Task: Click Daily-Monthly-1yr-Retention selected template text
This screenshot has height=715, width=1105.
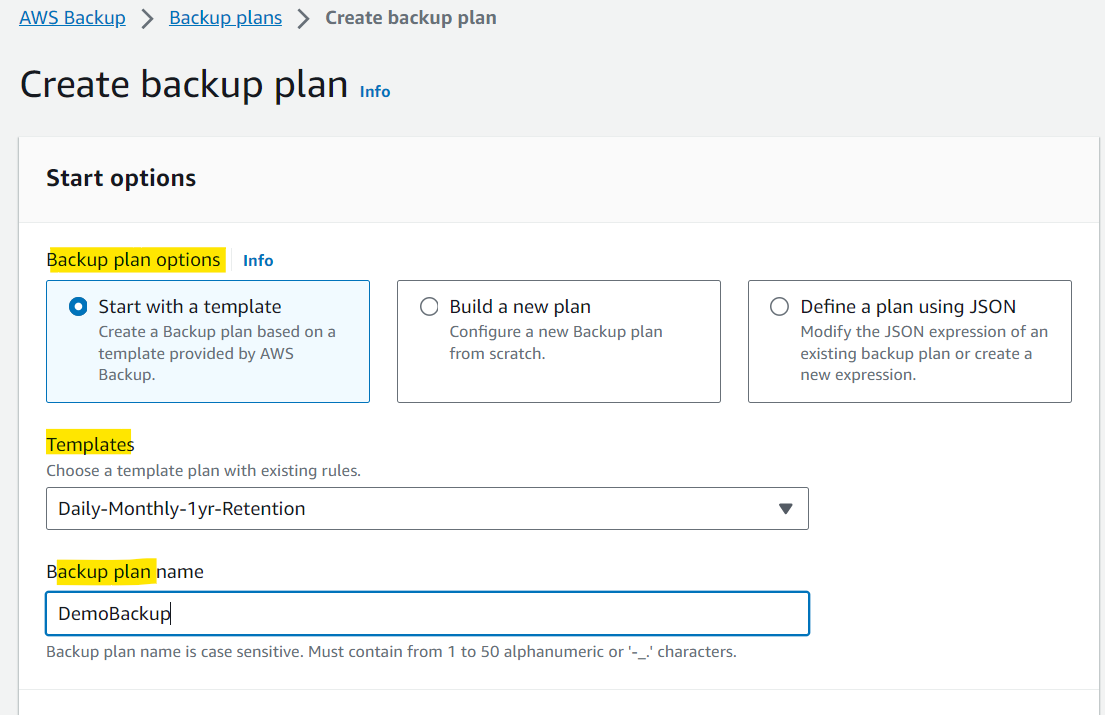Action: [x=182, y=509]
